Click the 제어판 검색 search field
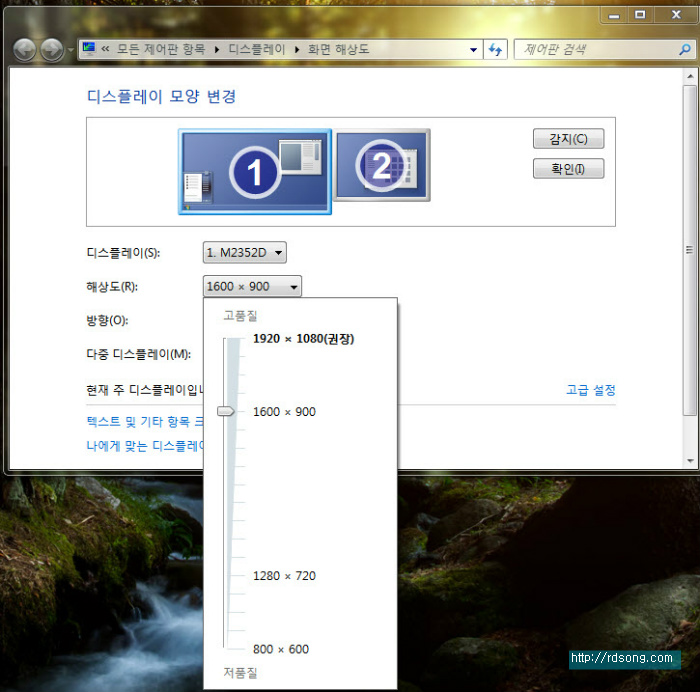Screen dimensions: 700x692 click(x=590, y=49)
